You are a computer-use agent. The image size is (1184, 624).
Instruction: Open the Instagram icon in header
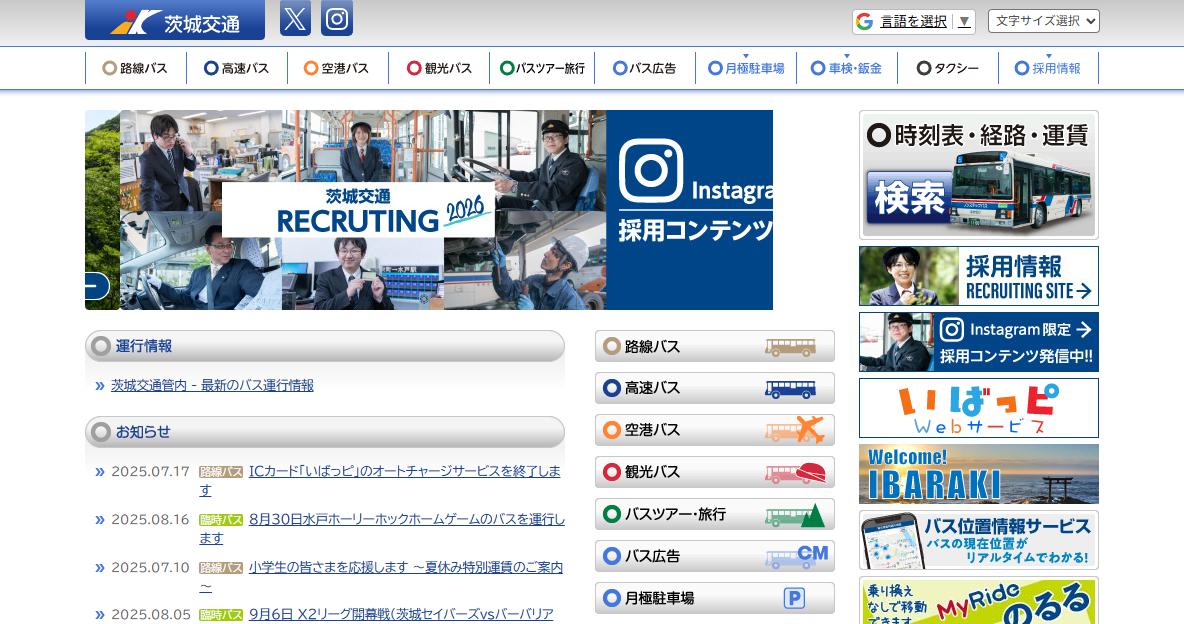click(337, 18)
